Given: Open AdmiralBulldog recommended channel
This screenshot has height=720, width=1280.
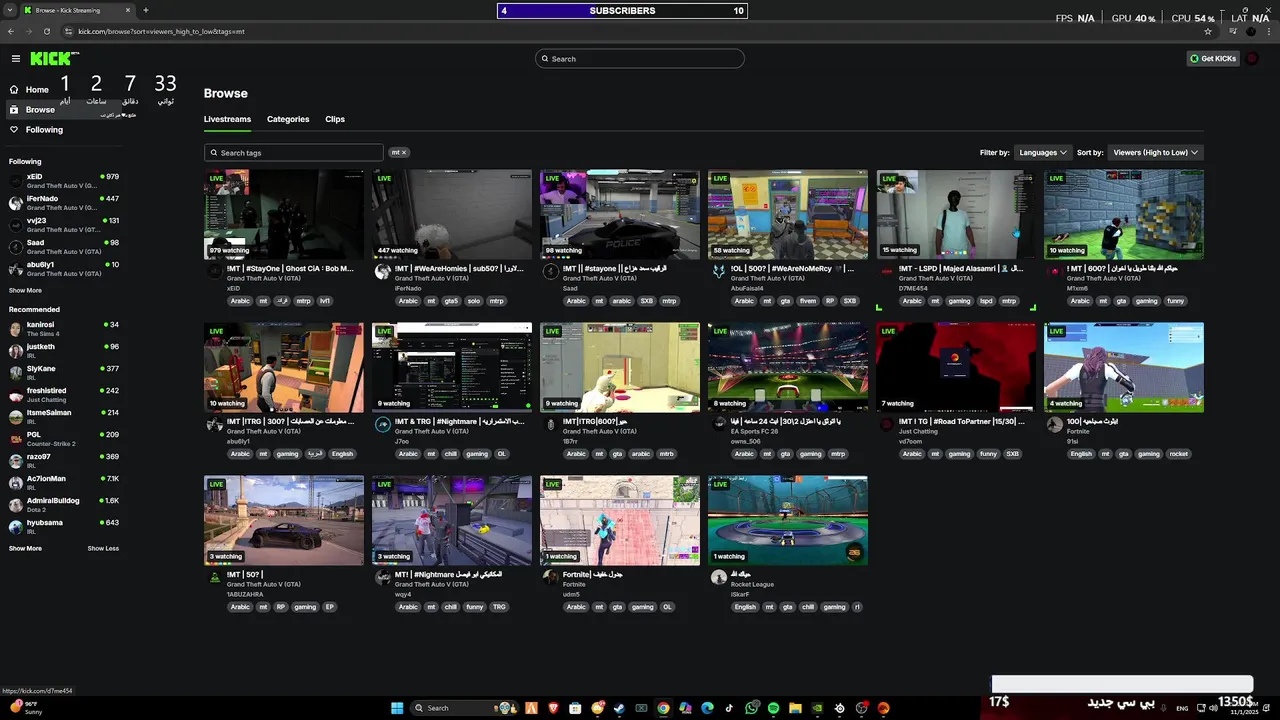Looking at the screenshot, I should 64,505.
